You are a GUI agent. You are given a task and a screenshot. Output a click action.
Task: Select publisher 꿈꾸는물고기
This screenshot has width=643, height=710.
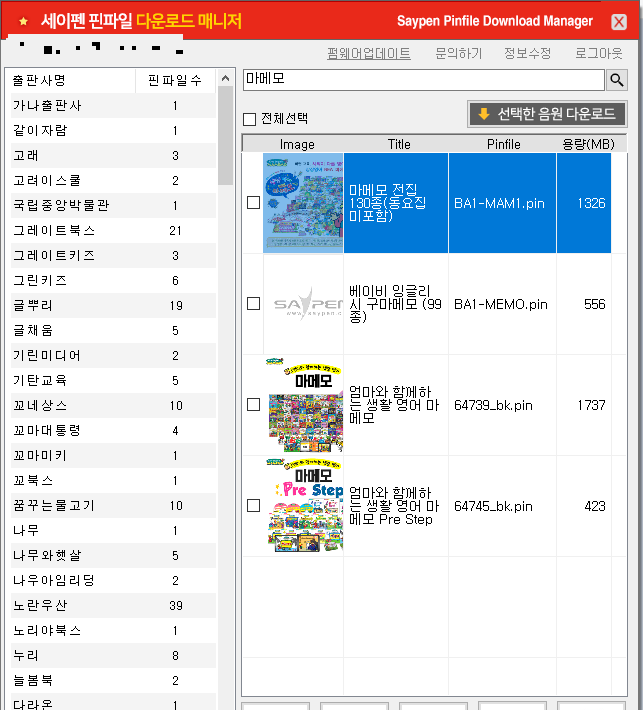point(113,505)
